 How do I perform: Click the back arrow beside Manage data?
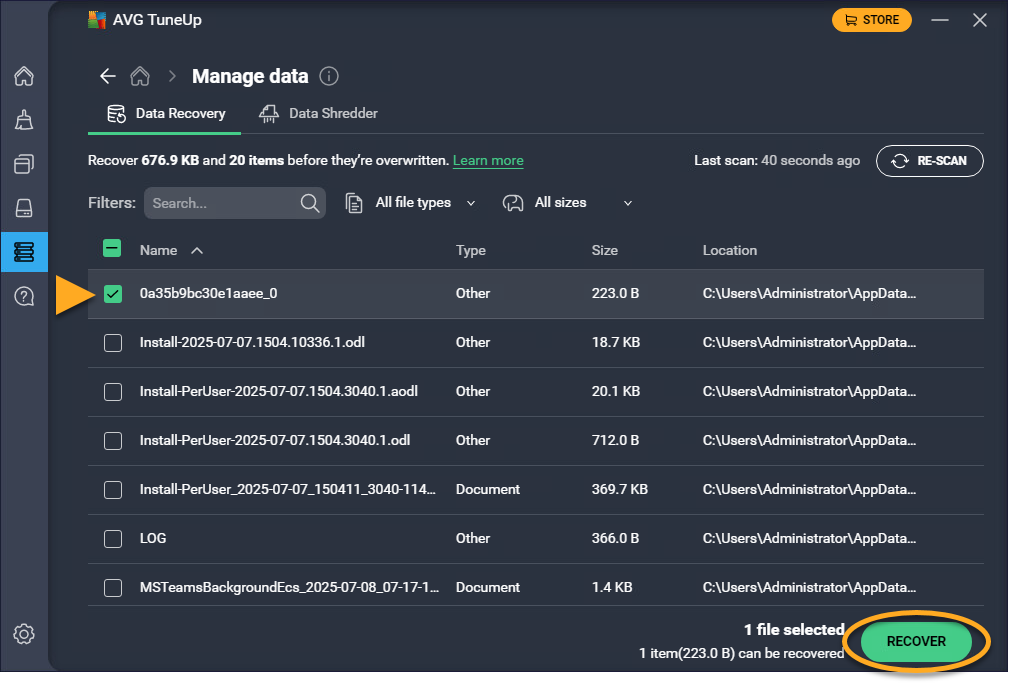tap(108, 77)
